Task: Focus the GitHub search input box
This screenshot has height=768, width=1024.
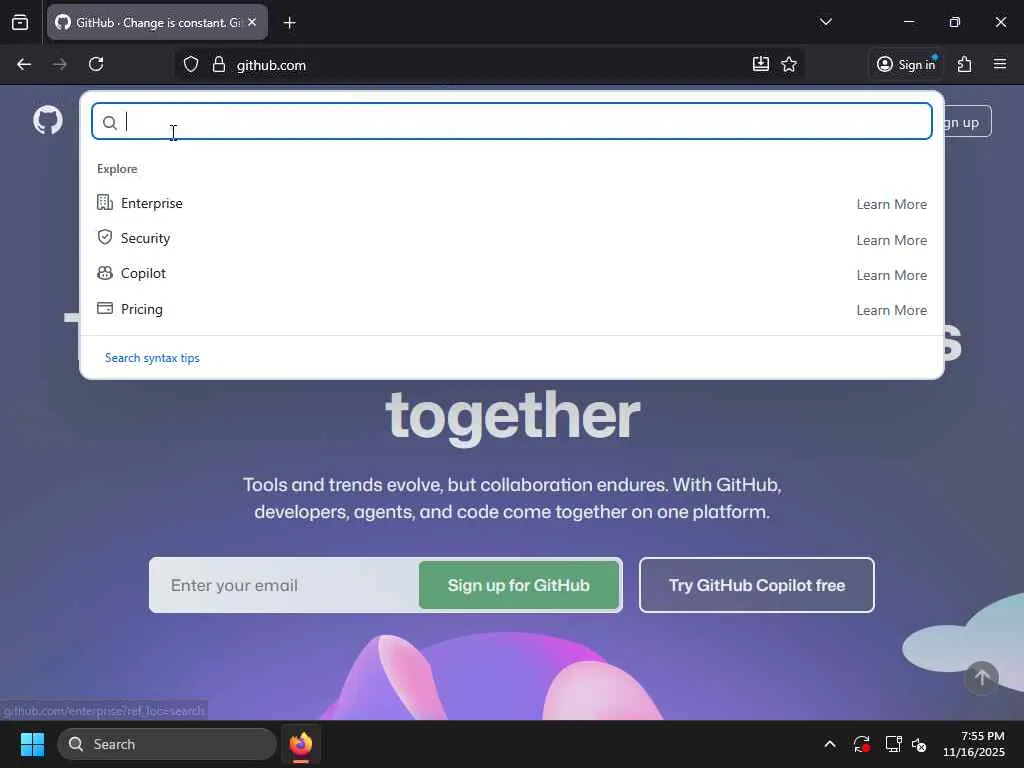Action: click(512, 121)
